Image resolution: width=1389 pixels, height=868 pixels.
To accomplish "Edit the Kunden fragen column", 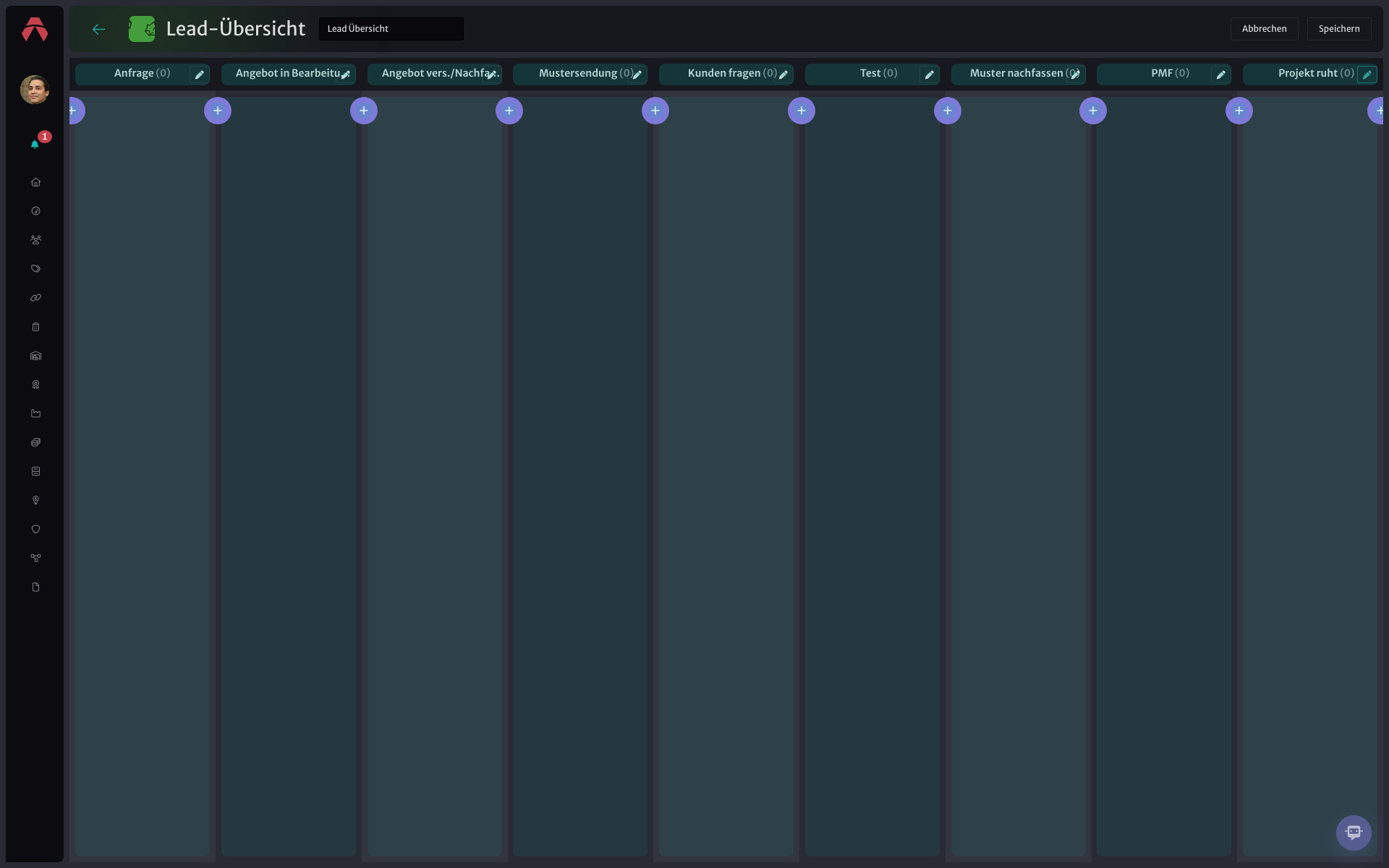I will click(x=783, y=75).
